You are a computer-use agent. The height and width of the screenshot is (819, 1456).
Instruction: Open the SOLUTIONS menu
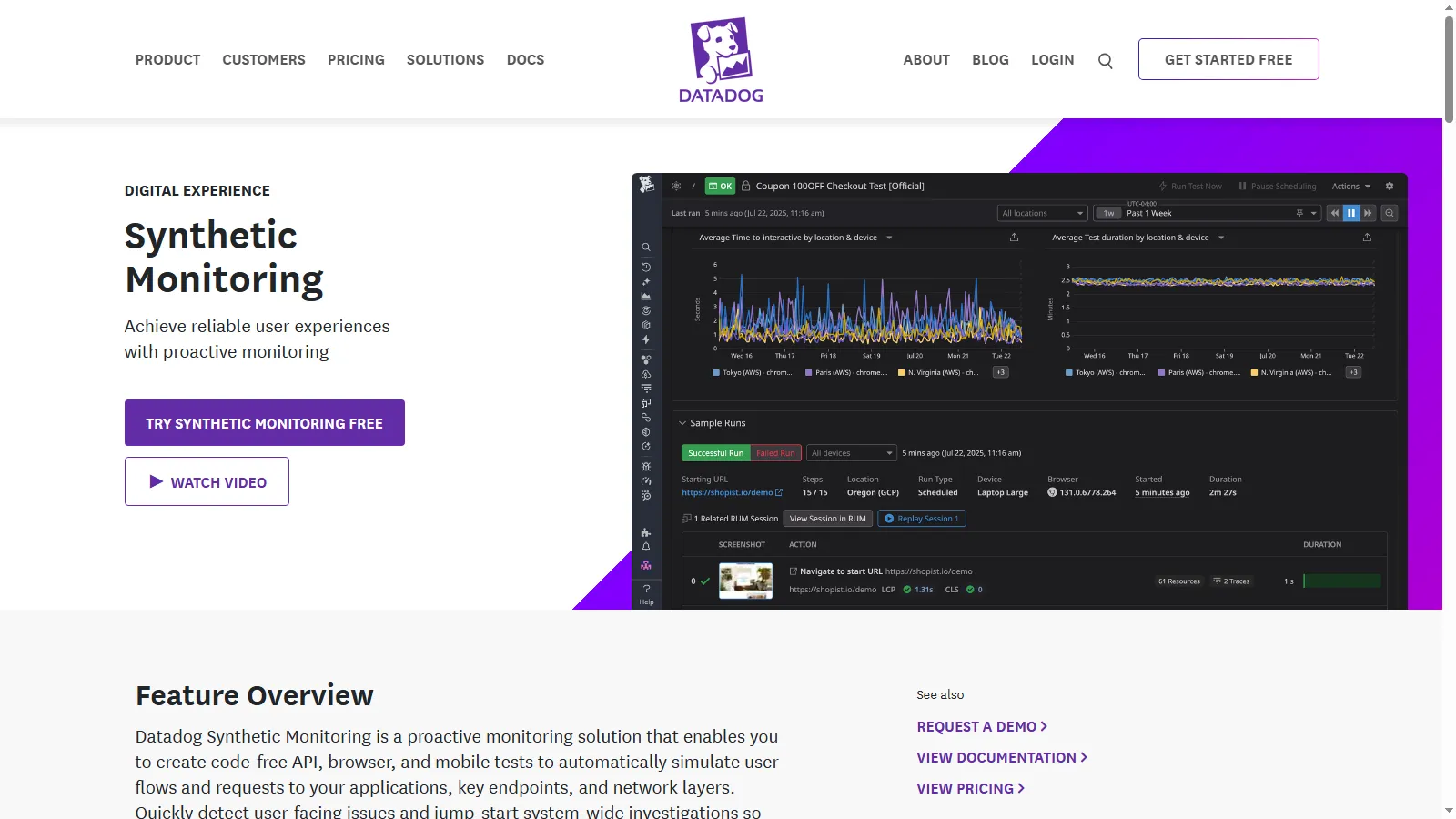[445, 60]
